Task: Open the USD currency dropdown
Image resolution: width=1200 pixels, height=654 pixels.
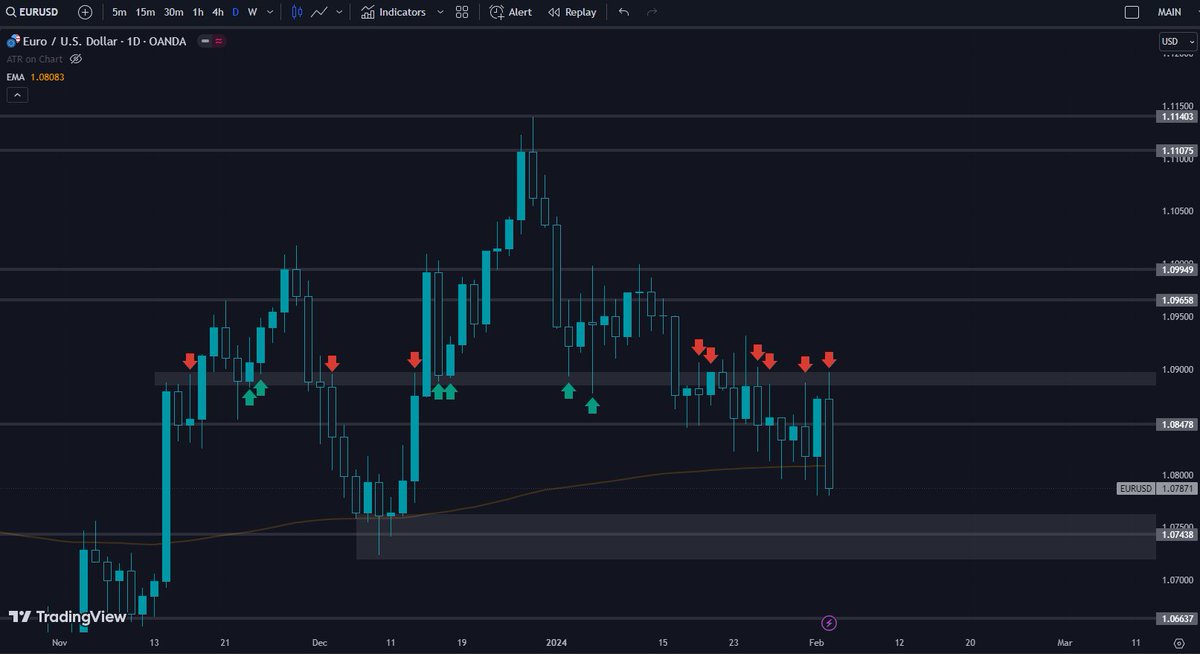Action: (1176, 41)
